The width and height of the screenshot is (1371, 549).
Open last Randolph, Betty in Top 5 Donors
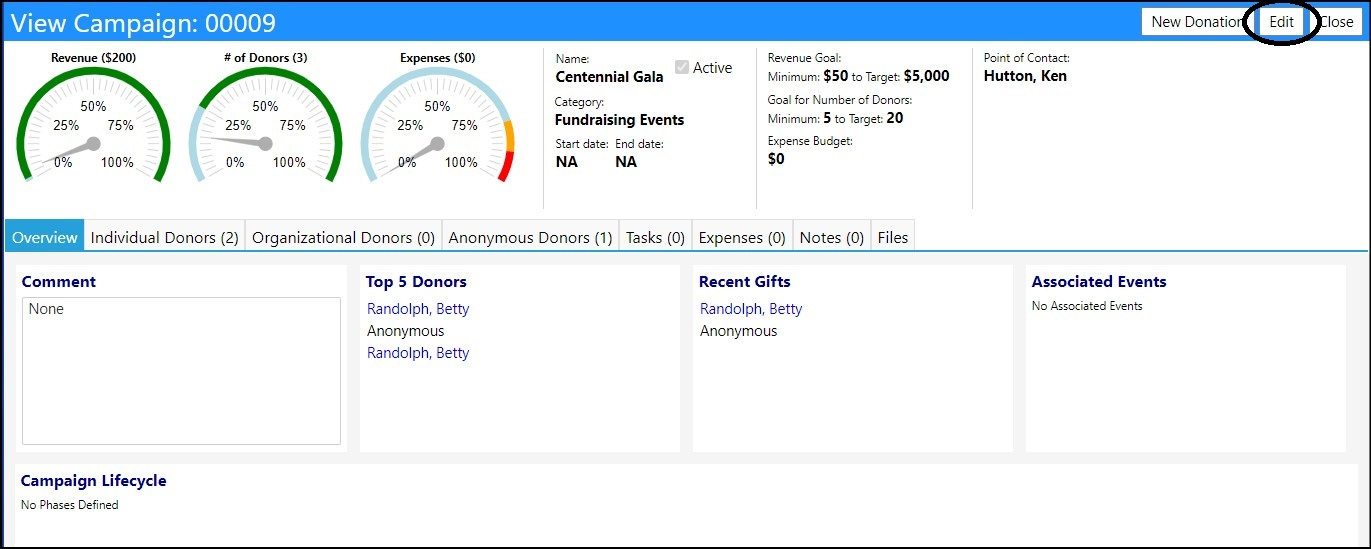coord(418,353)
